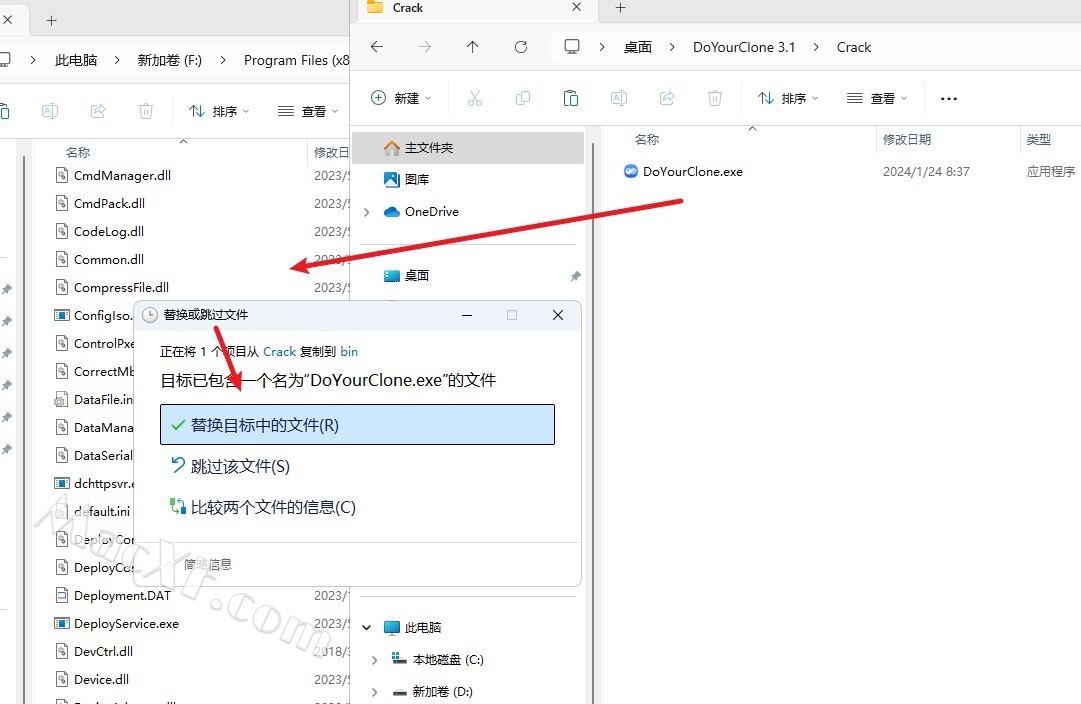Expand the 新加卷 (D:) tree node
This screenshot has height=704, width=1081.
click(x=374, y=692)
